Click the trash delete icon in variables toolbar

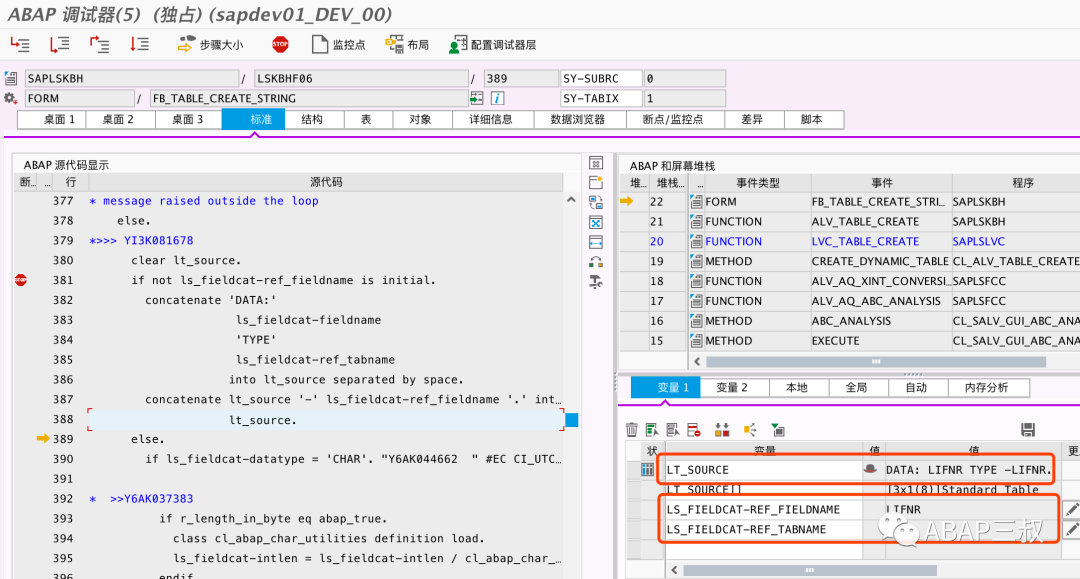click(632, 430)
